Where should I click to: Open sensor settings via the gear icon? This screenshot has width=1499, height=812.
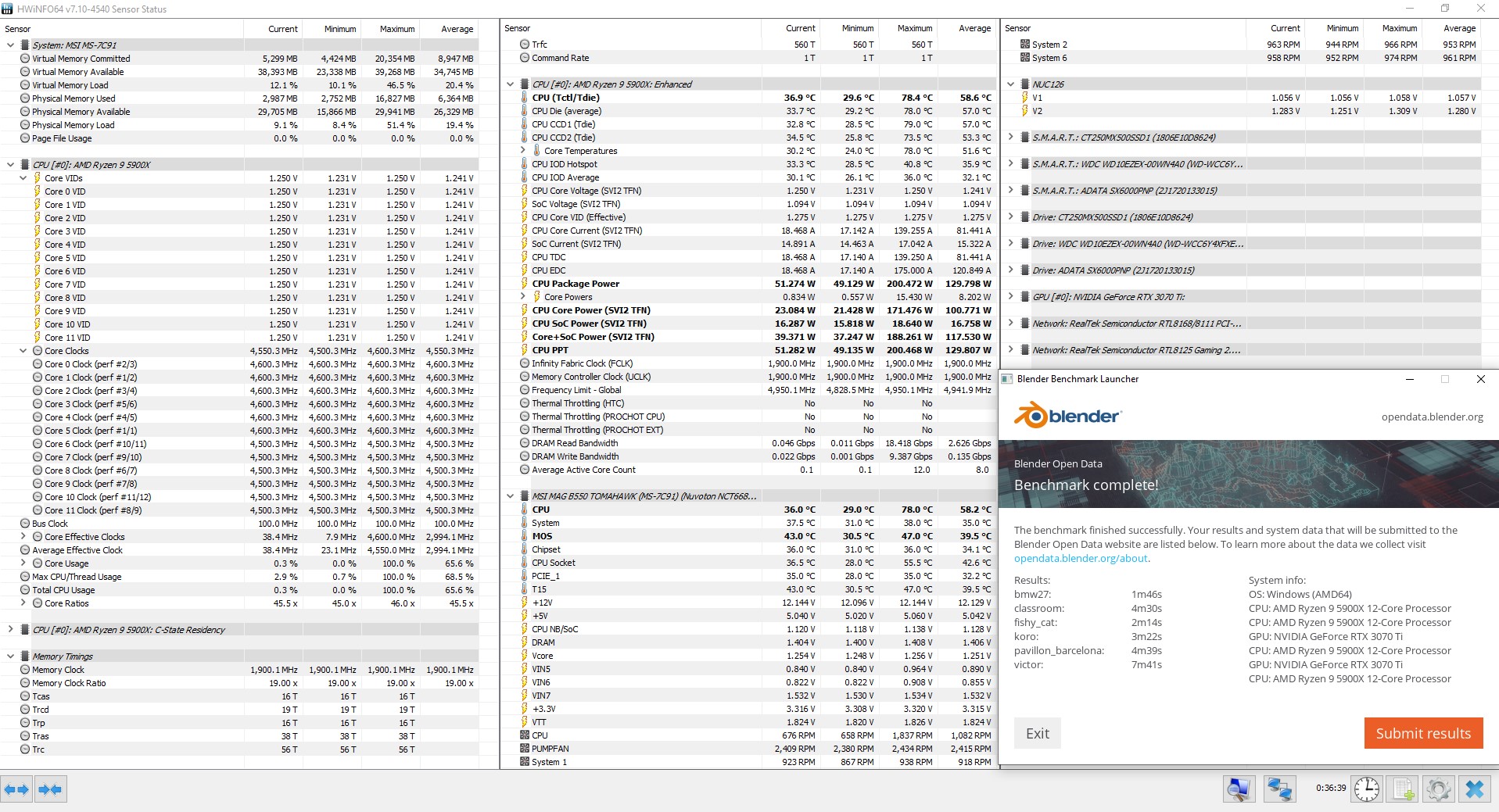1438,789
